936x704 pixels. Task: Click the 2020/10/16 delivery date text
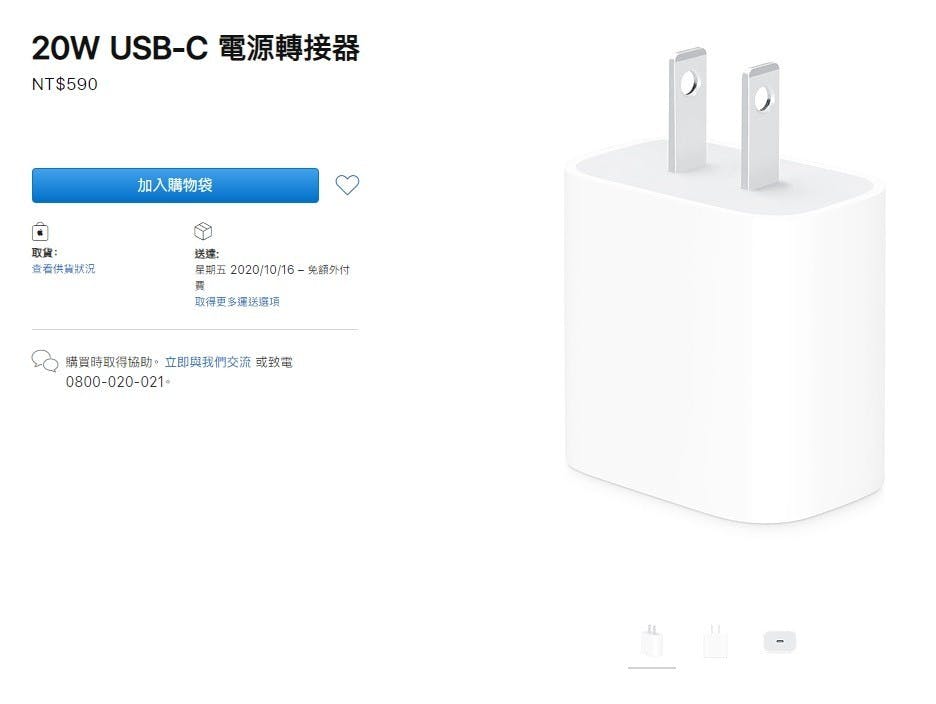coord(262,270)
